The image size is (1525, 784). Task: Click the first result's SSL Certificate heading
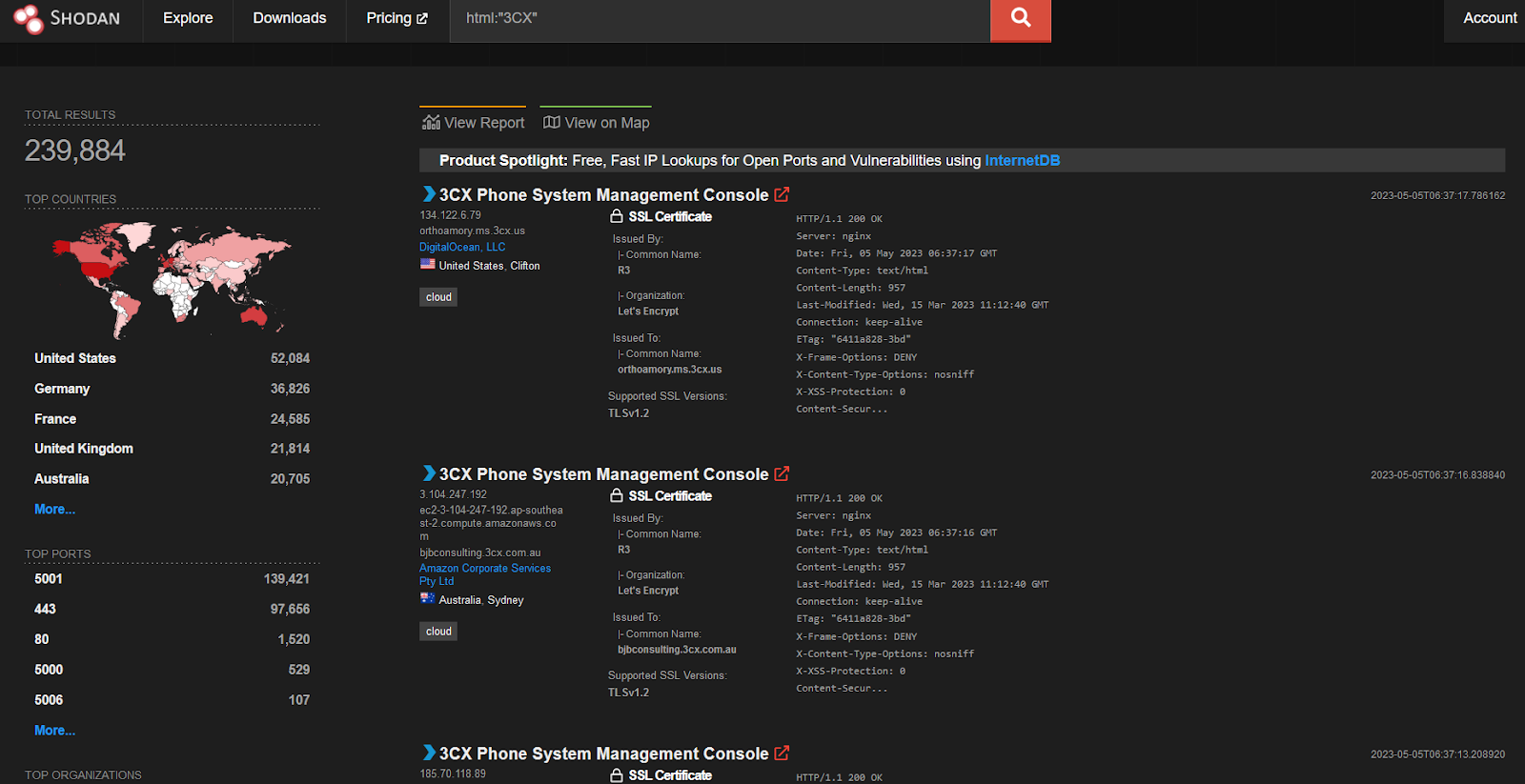tap(670, 216)
